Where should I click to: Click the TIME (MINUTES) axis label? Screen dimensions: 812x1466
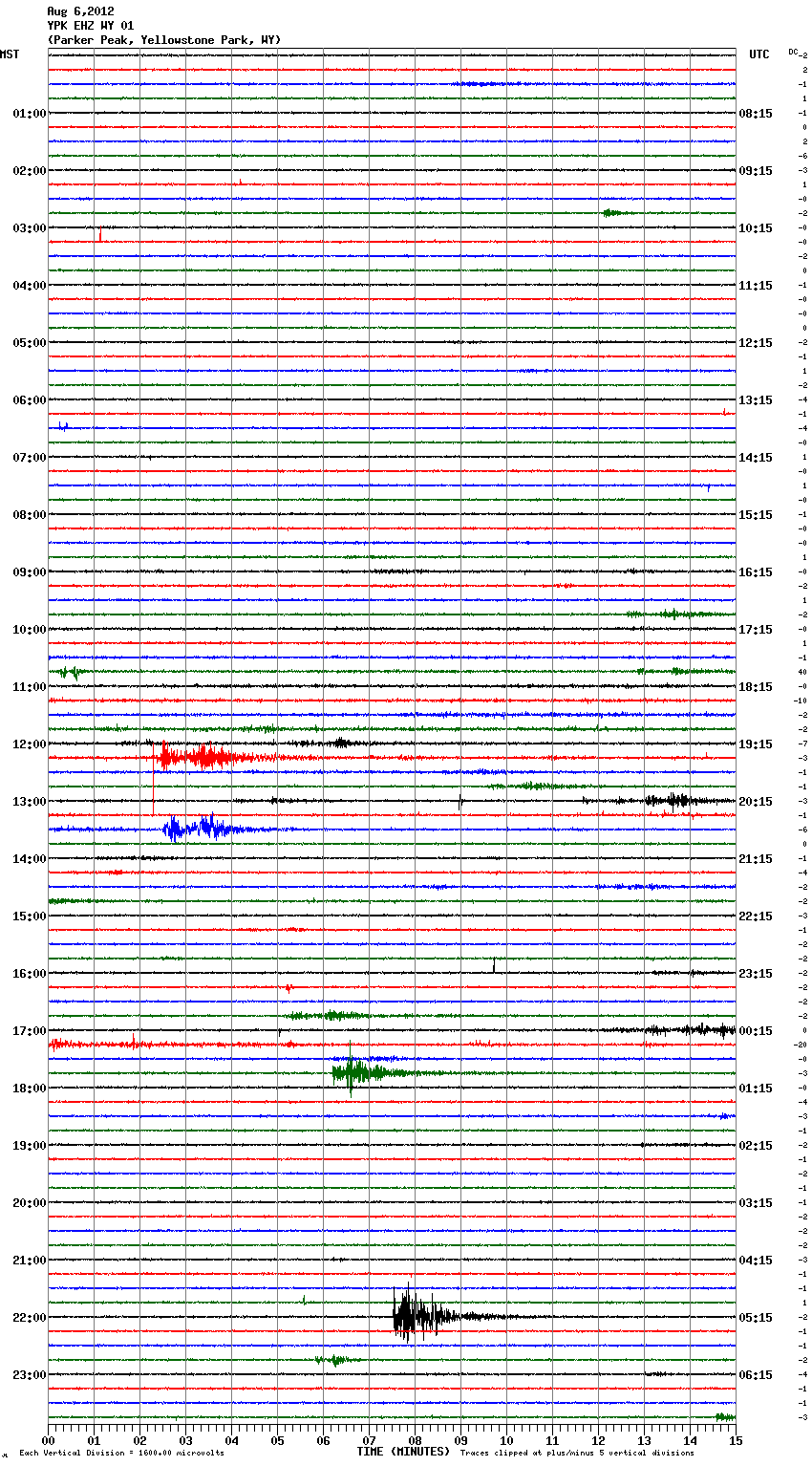(x=403, y=1452)
